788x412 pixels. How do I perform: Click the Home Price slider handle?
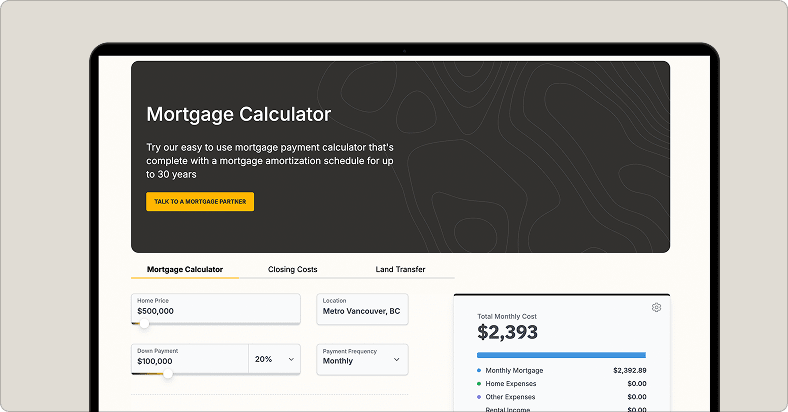[144, 324]
